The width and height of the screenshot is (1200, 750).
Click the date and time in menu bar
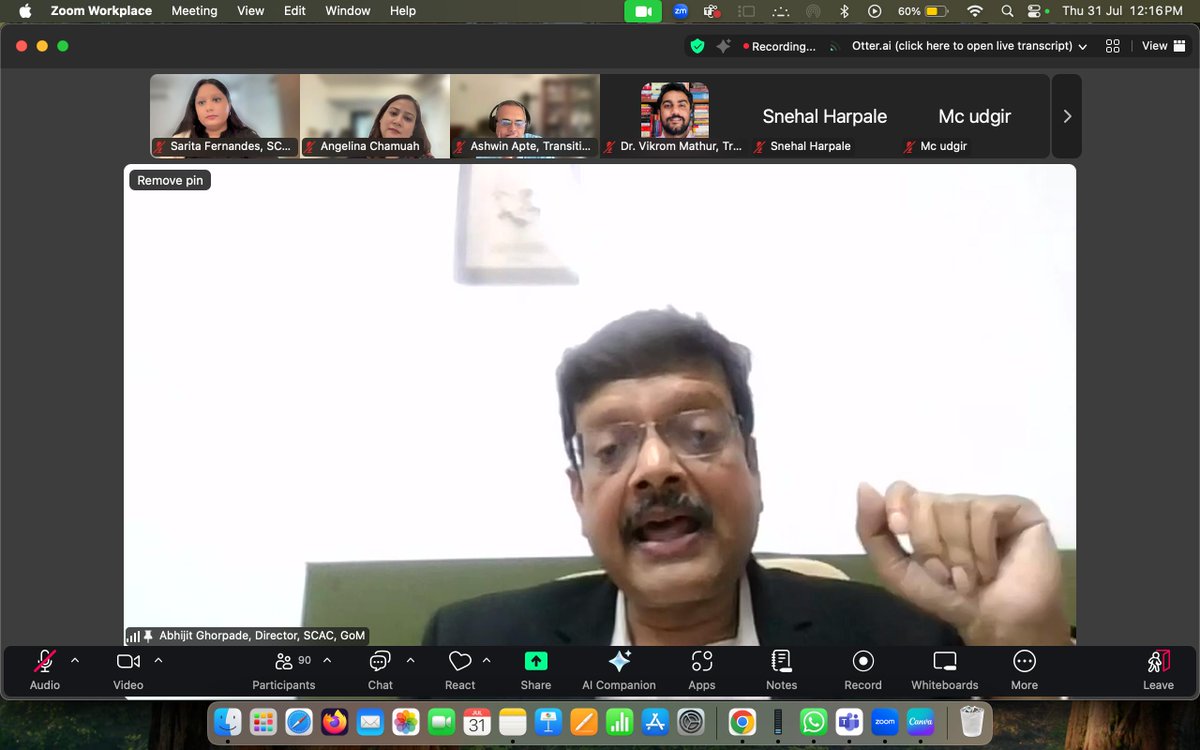pos(1122,11)
